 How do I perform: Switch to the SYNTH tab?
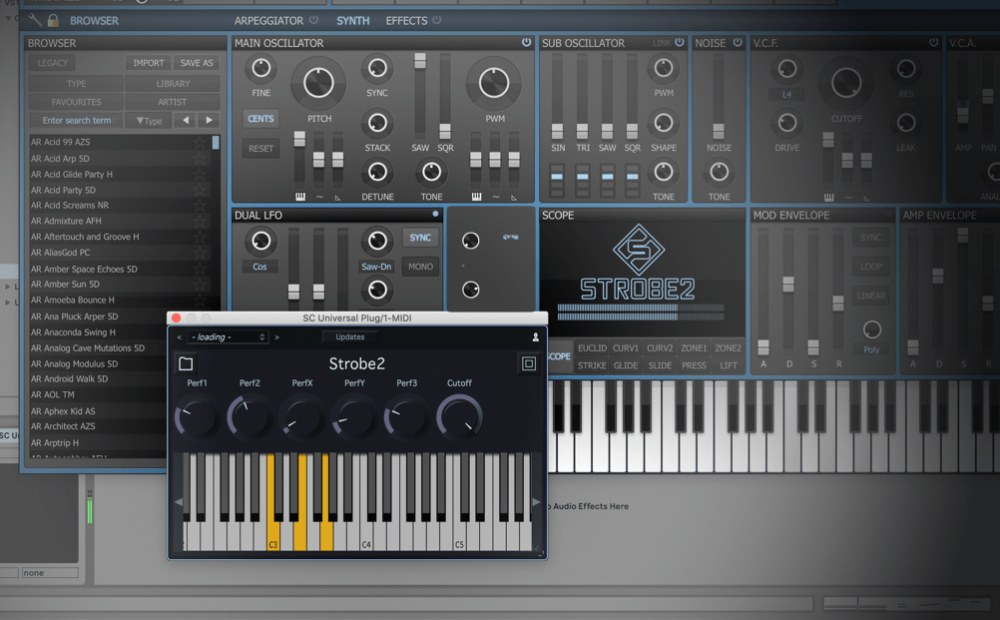(x=353, y=20)
